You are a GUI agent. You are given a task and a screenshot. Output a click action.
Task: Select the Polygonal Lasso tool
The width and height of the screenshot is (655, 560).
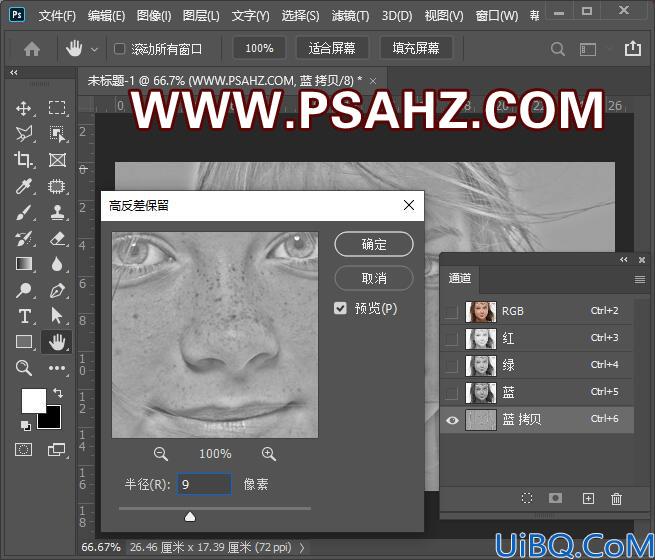[x=23, y=134]
